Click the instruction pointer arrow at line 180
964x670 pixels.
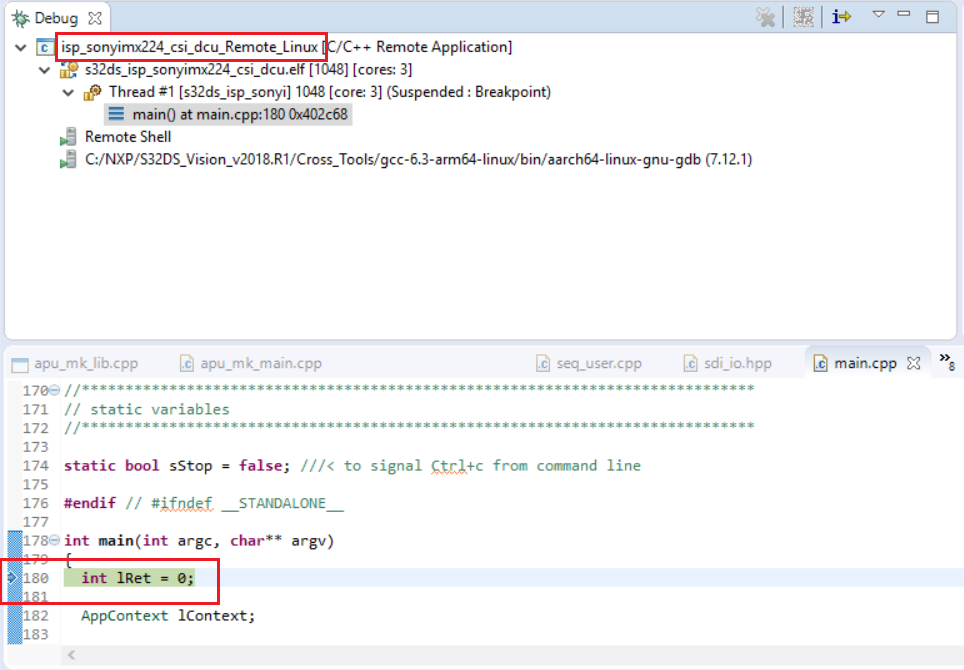[12, 577]
